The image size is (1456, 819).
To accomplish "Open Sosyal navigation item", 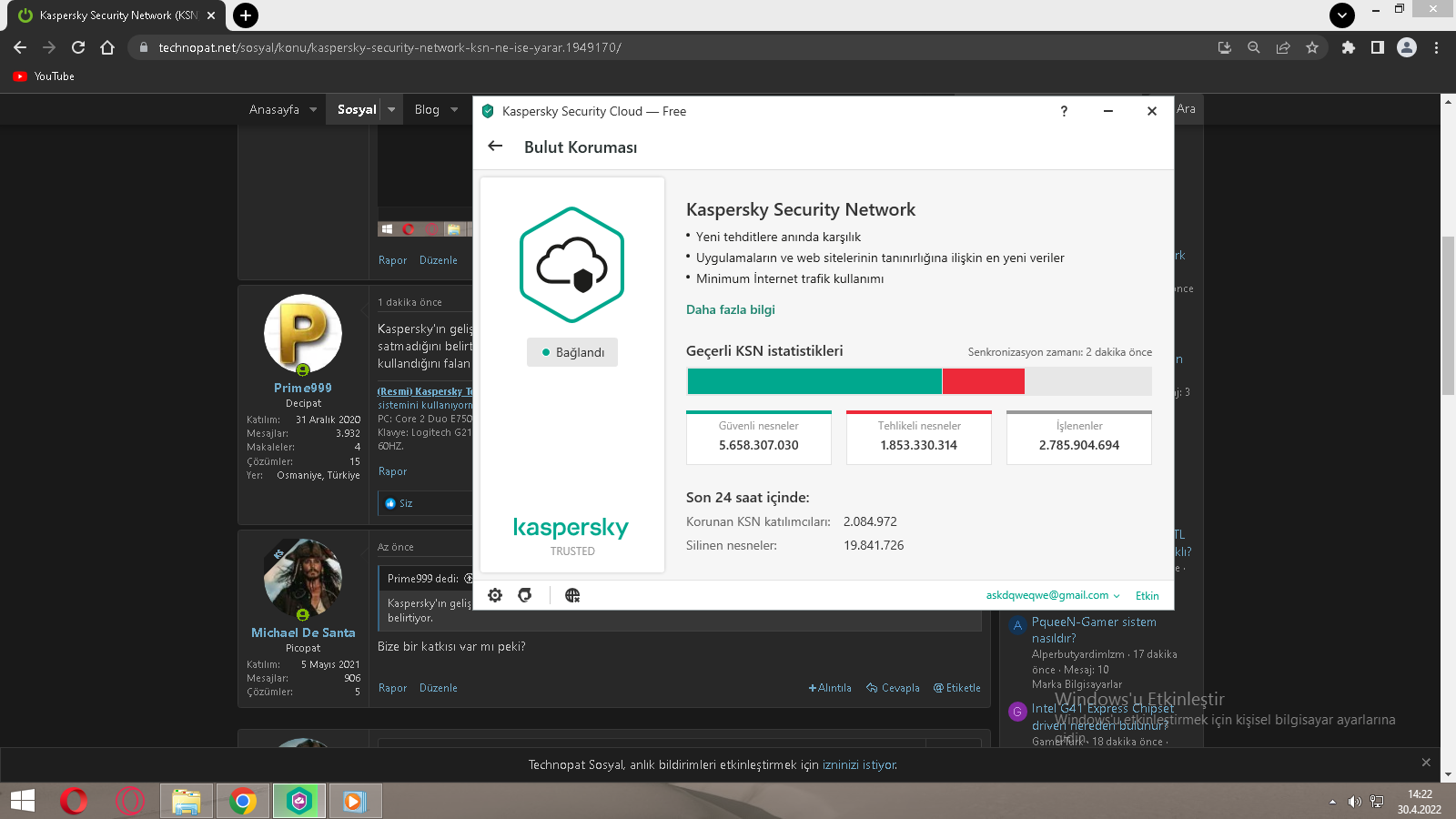I will click(357, 109).
